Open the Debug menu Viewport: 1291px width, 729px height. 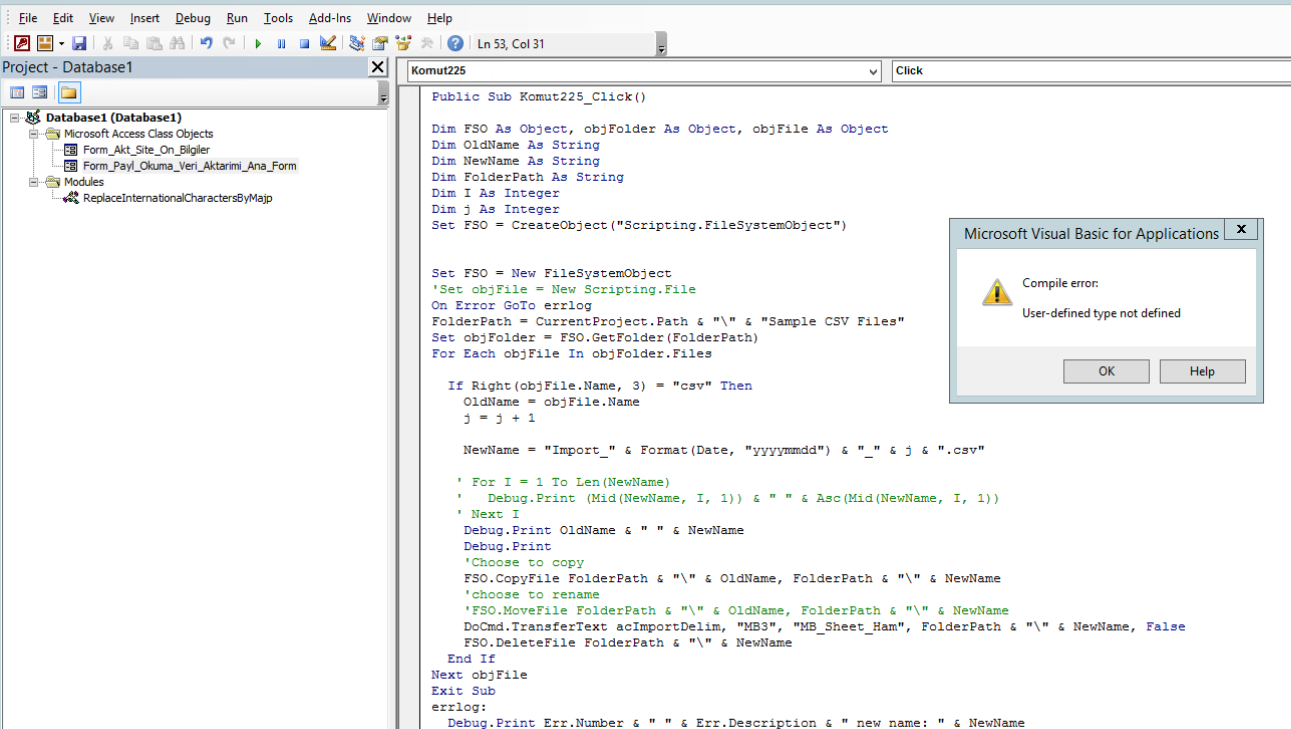(192, 18)
